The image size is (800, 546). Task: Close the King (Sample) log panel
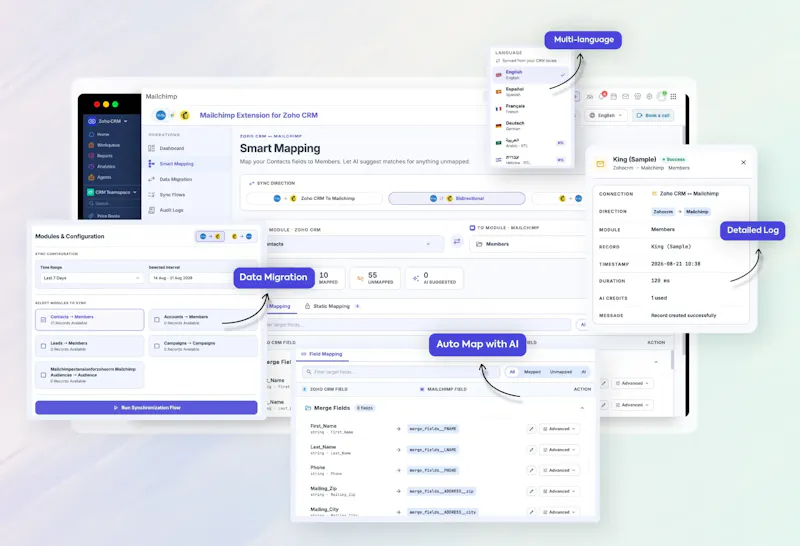click(743, 163)
